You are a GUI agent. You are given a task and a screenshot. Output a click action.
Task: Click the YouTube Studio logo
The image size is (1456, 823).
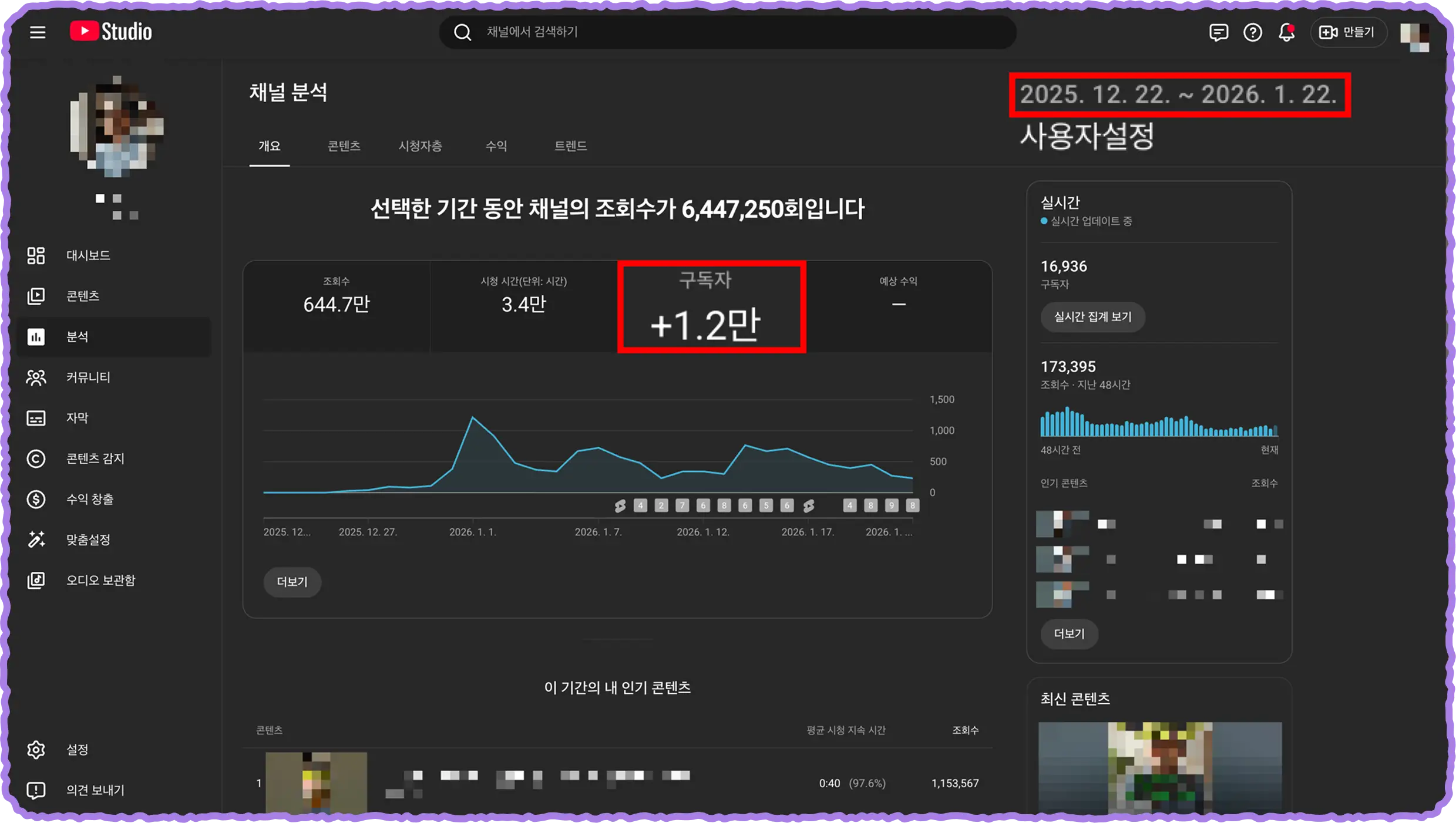pyautogui.click(x=111, y=32)
